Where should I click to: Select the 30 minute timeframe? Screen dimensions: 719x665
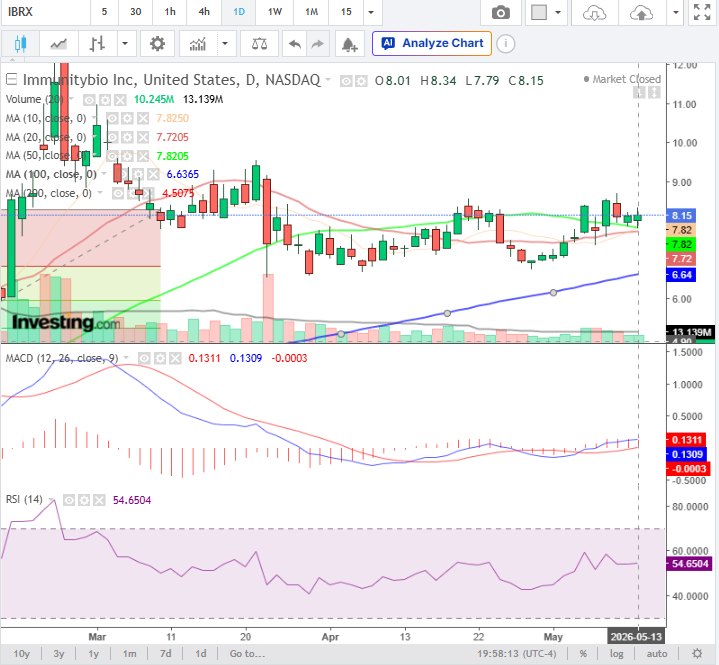[136, 12]
